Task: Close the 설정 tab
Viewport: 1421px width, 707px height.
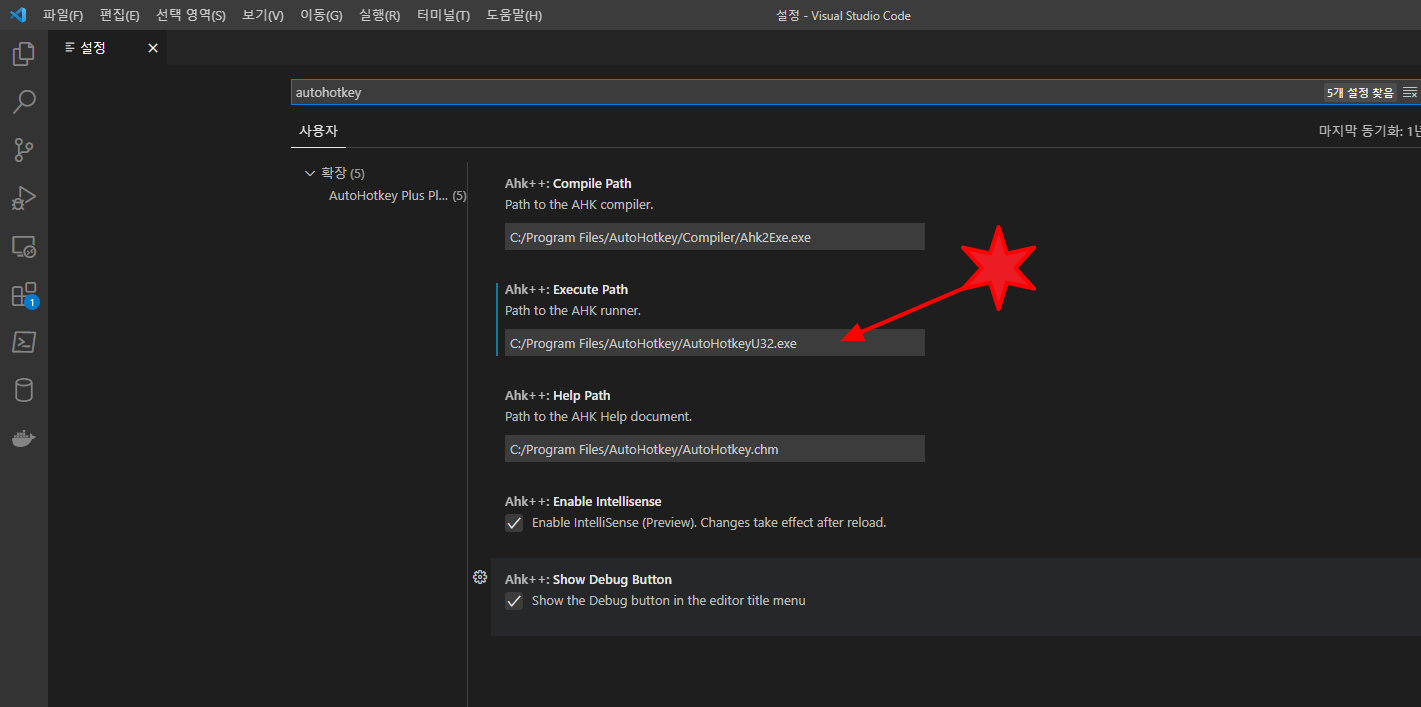Action: [x=153, y=48]
